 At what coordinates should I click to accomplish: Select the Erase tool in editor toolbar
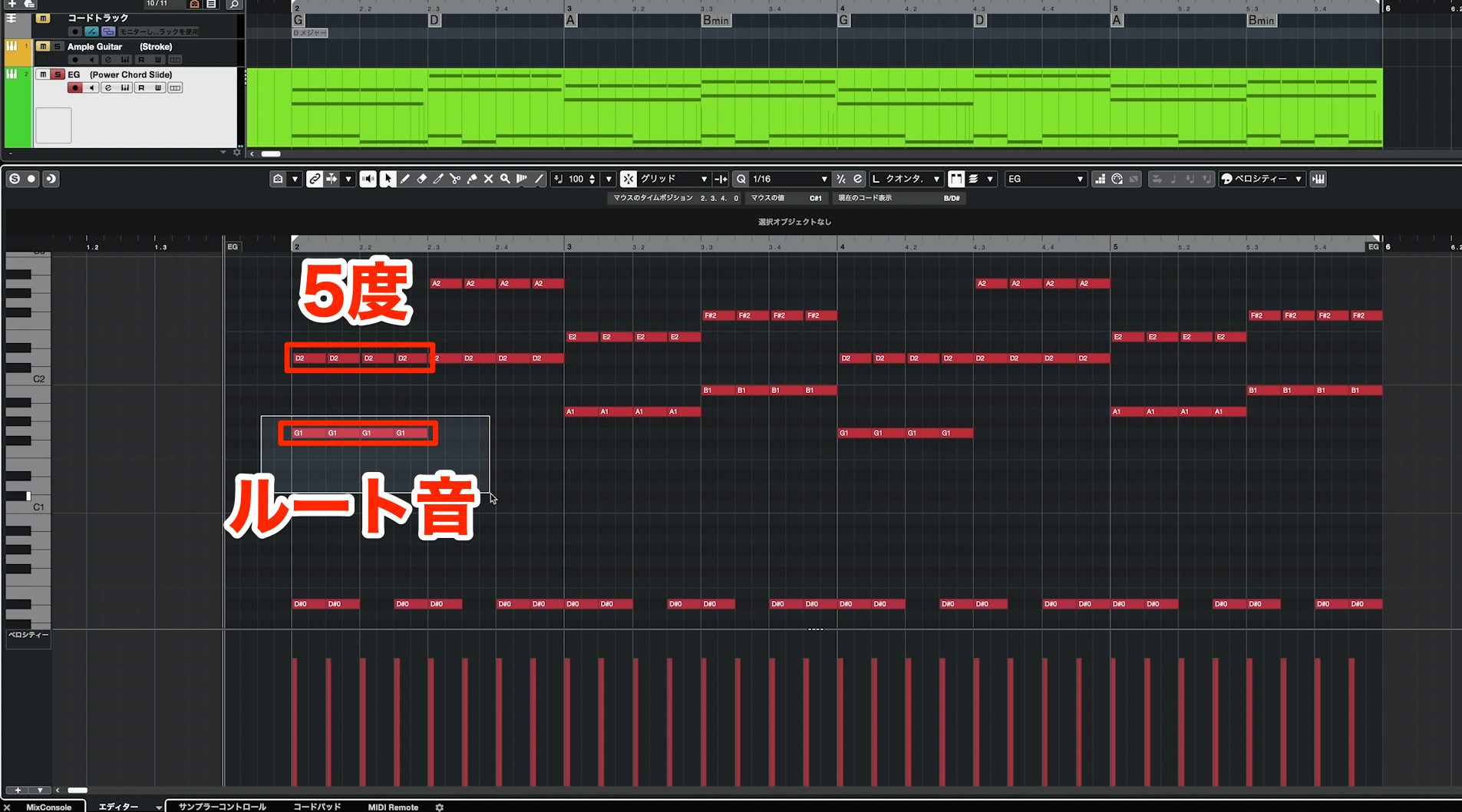click(x=421, y=179)
